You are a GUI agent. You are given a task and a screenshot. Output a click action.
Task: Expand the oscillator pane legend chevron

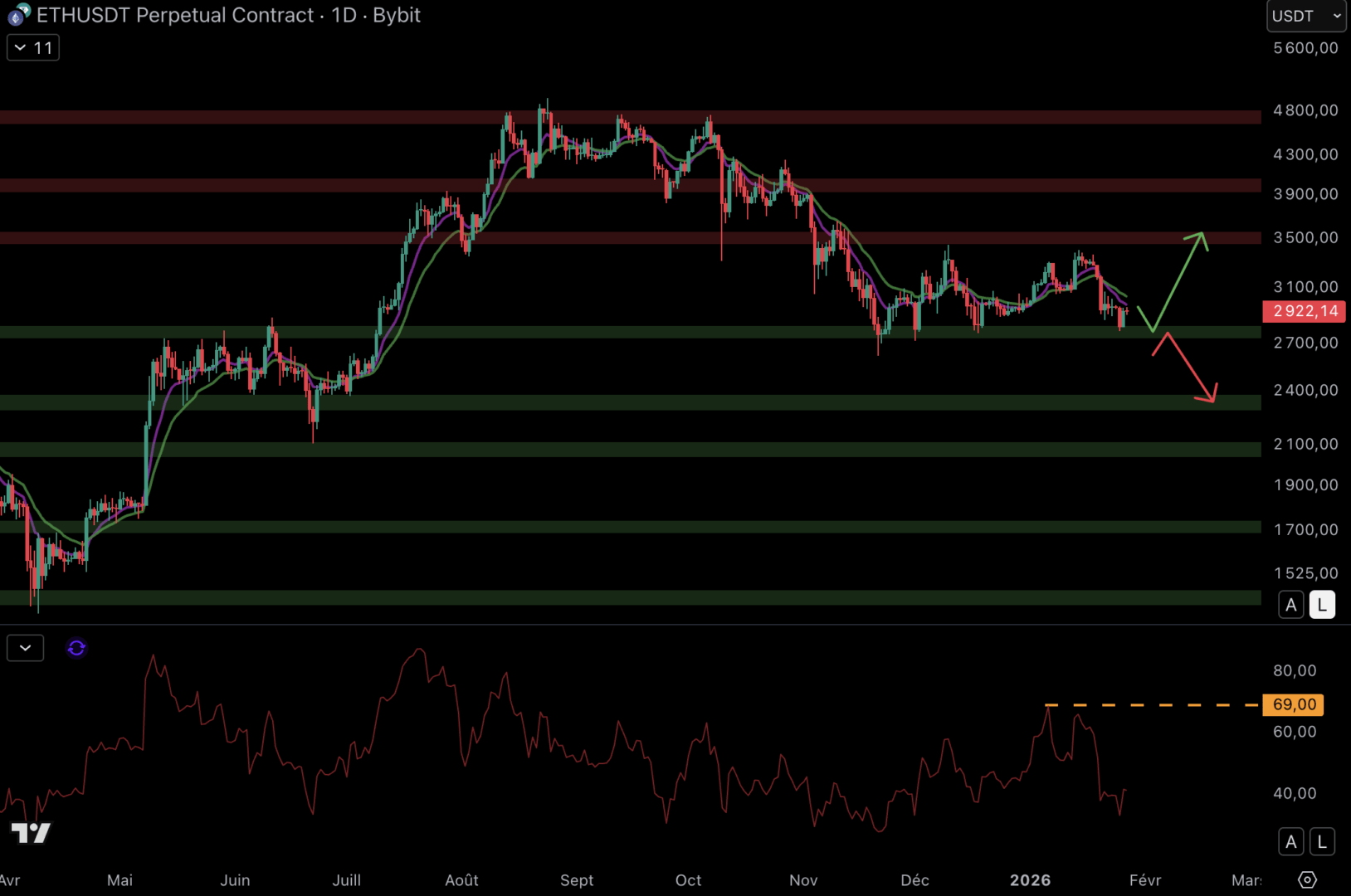click(25, 648)
